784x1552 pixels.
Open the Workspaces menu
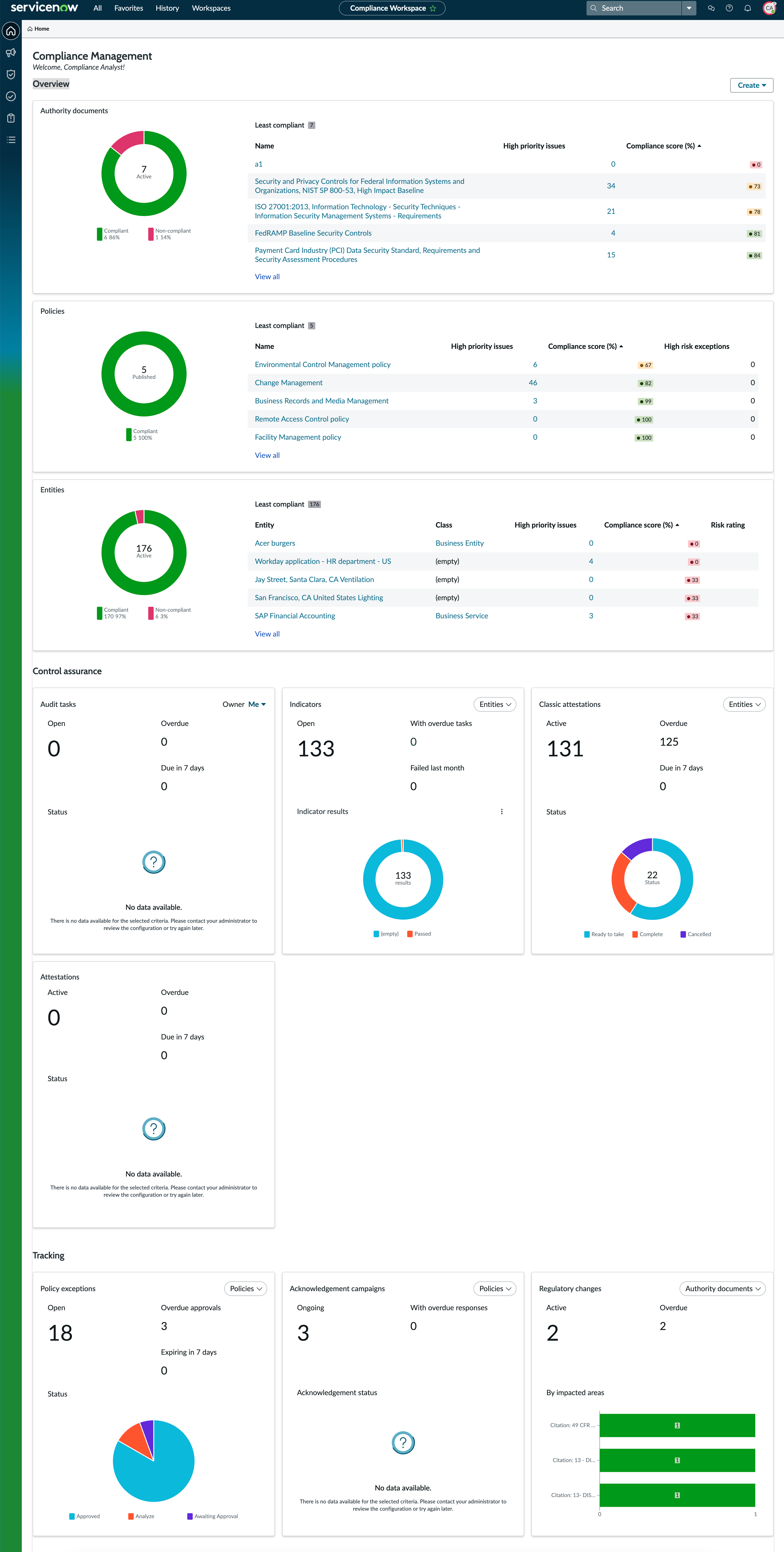point(211,8)
